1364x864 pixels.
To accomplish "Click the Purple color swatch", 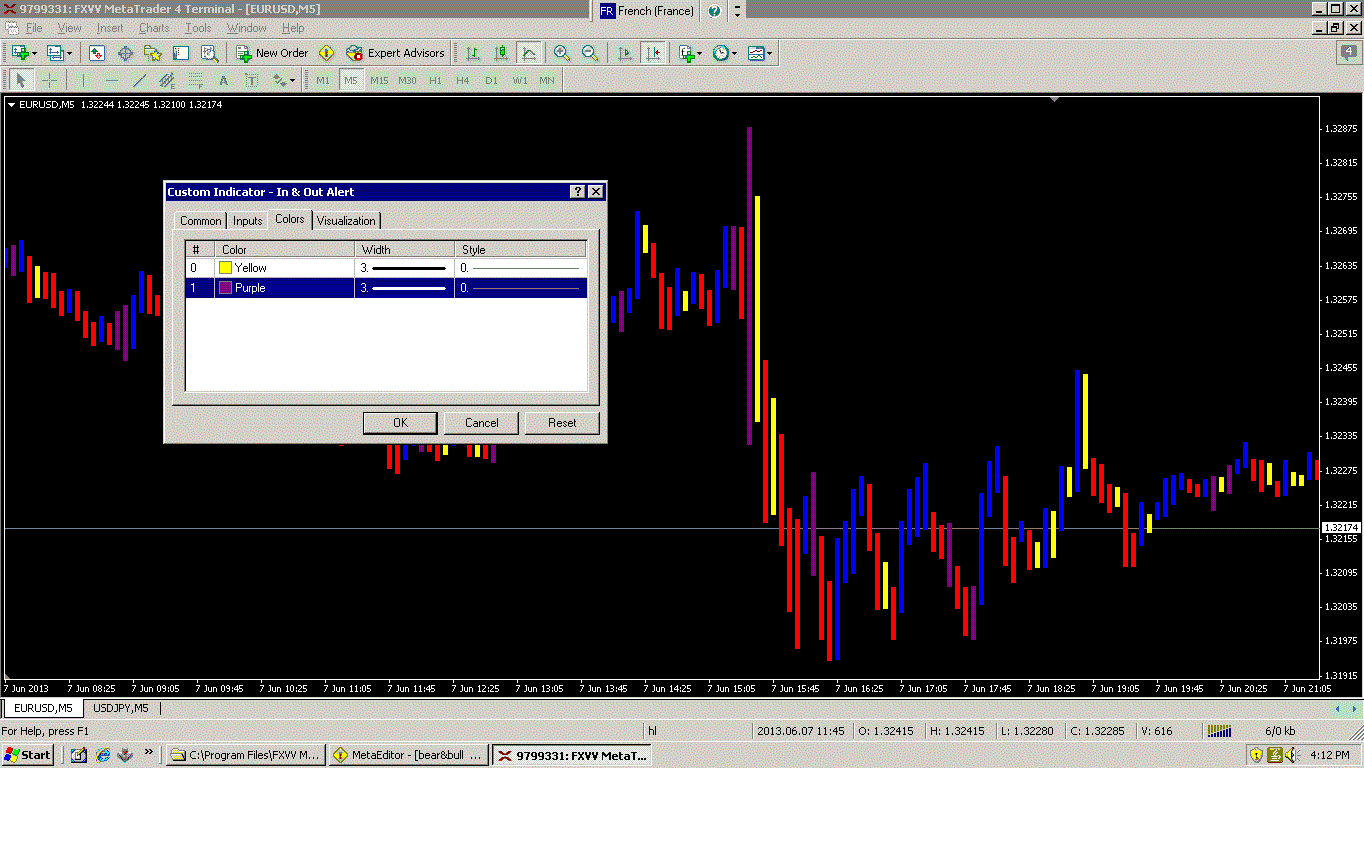I will coord(226,288).
